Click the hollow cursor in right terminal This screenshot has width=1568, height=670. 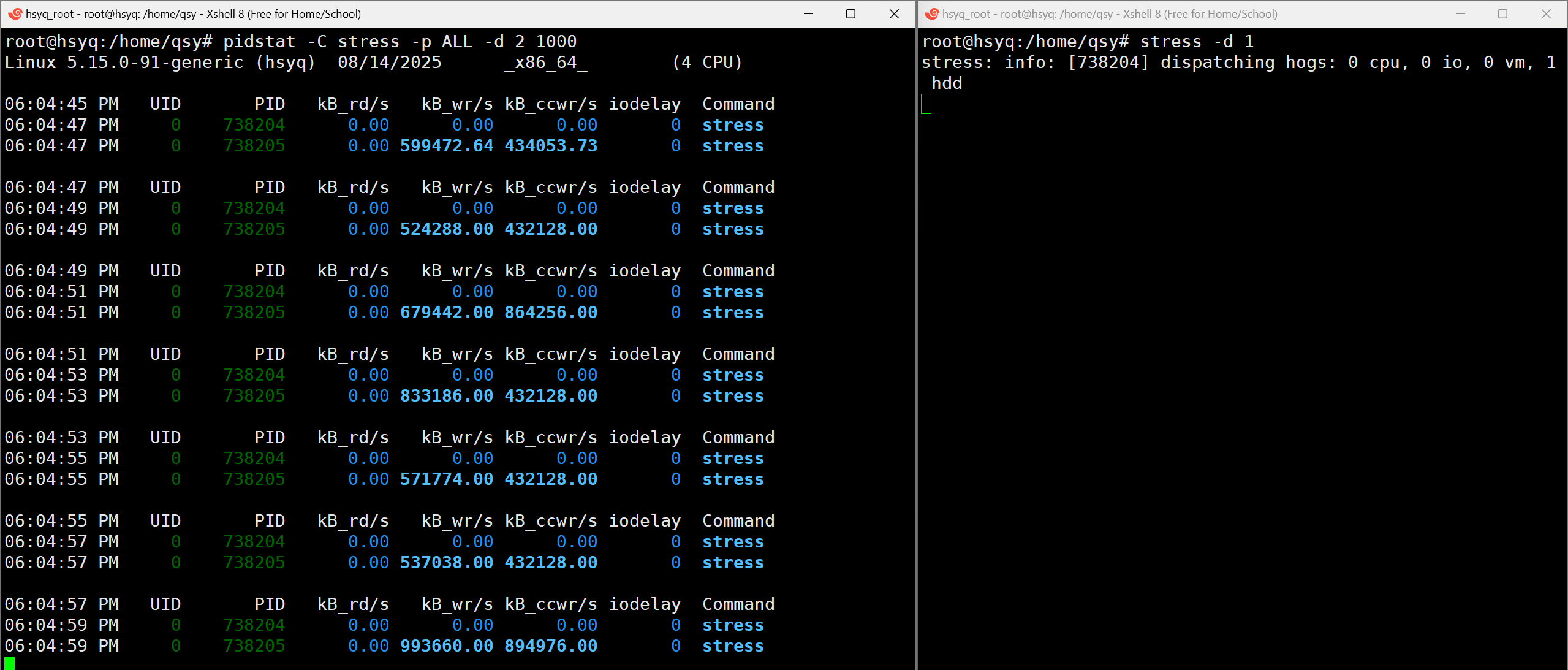926,104
